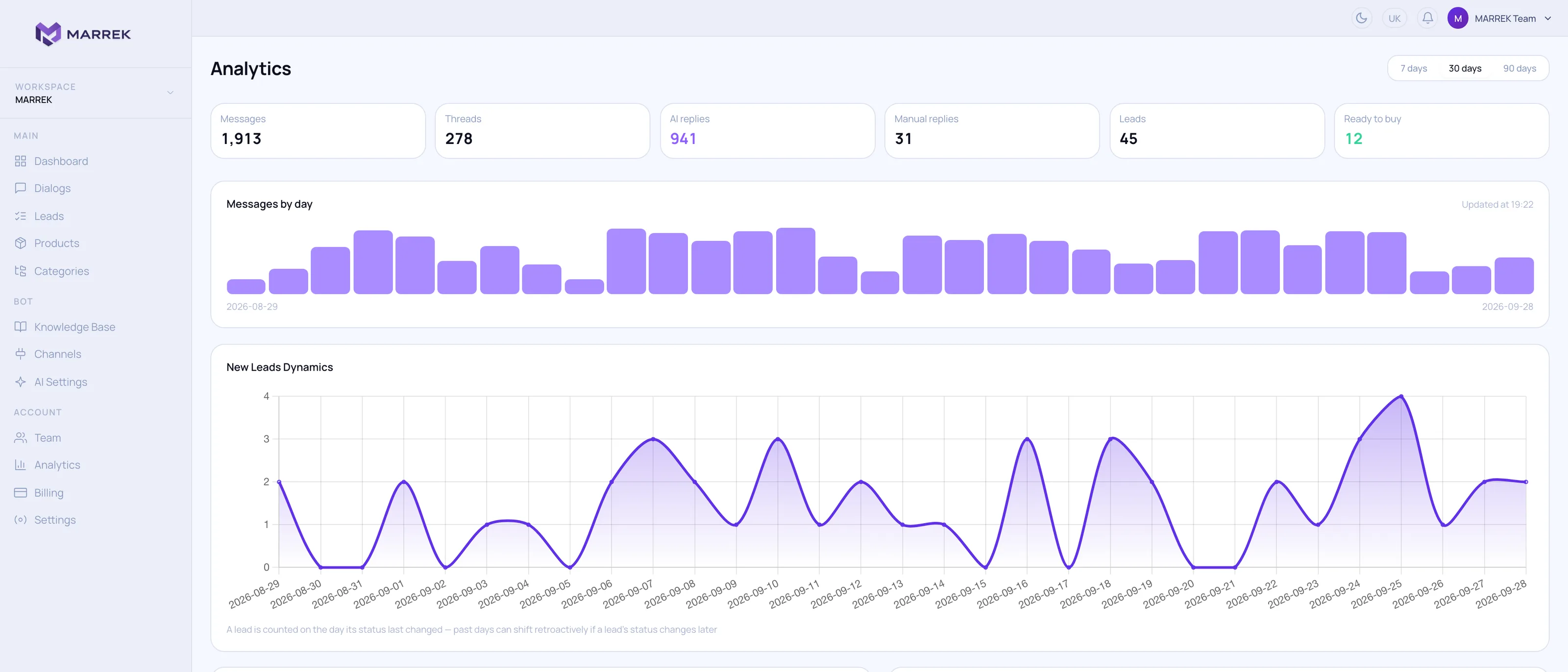Click the 2026-09-07 point on leads chart
The image size is (1568, 672).
[x=653, y=439]
